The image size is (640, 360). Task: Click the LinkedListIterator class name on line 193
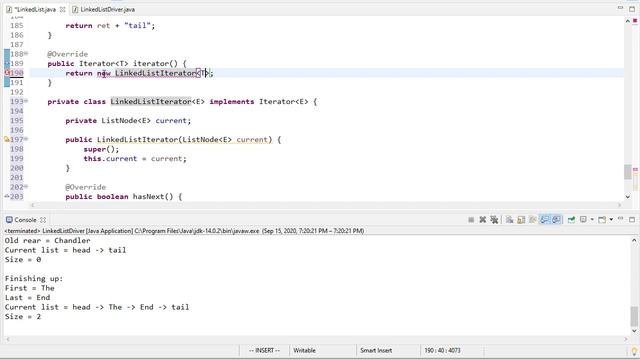[151, 101]
